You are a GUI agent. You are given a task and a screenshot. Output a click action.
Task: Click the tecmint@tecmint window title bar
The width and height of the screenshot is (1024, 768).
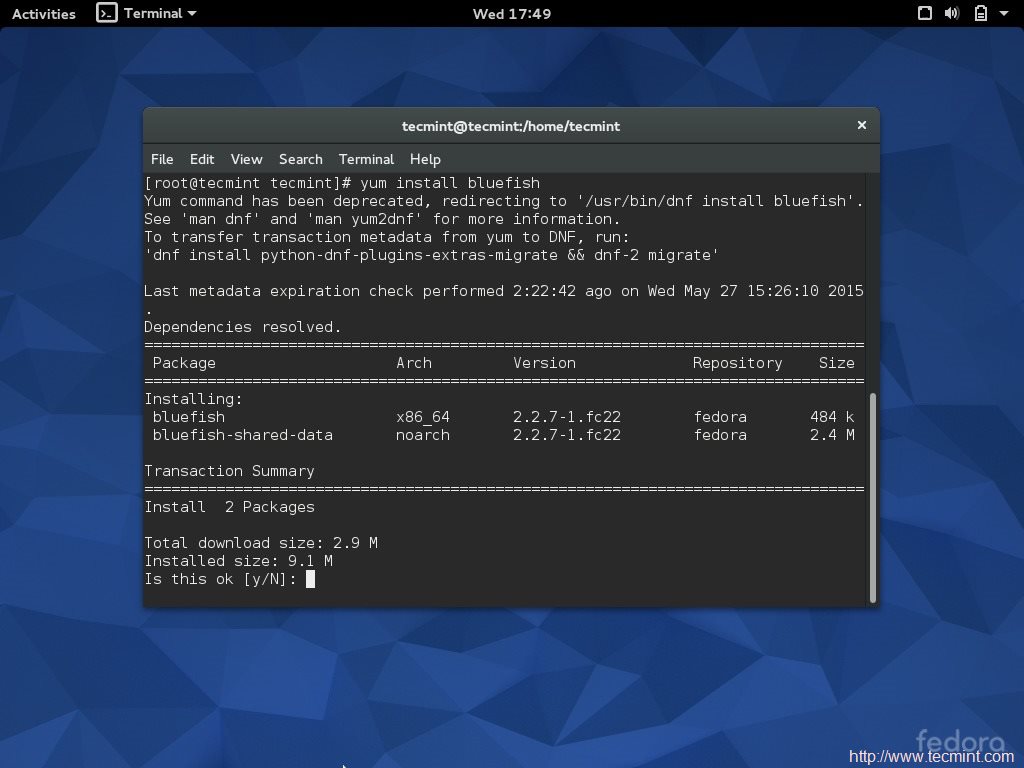pos(511,126)
